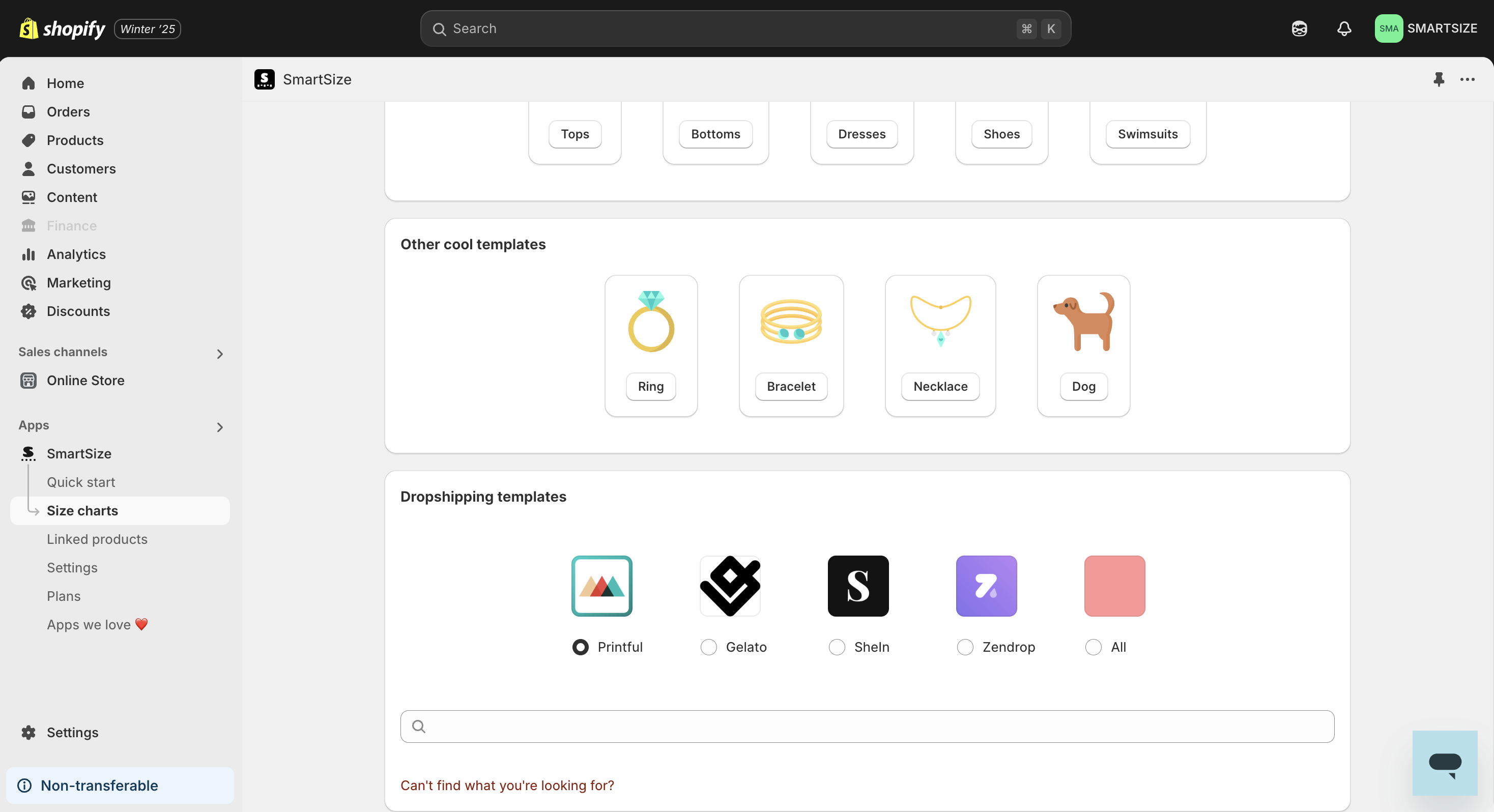Screen dimensions: 1494x812
Task: Click the SheIn logo thumbnail
Action: point(858,585)
